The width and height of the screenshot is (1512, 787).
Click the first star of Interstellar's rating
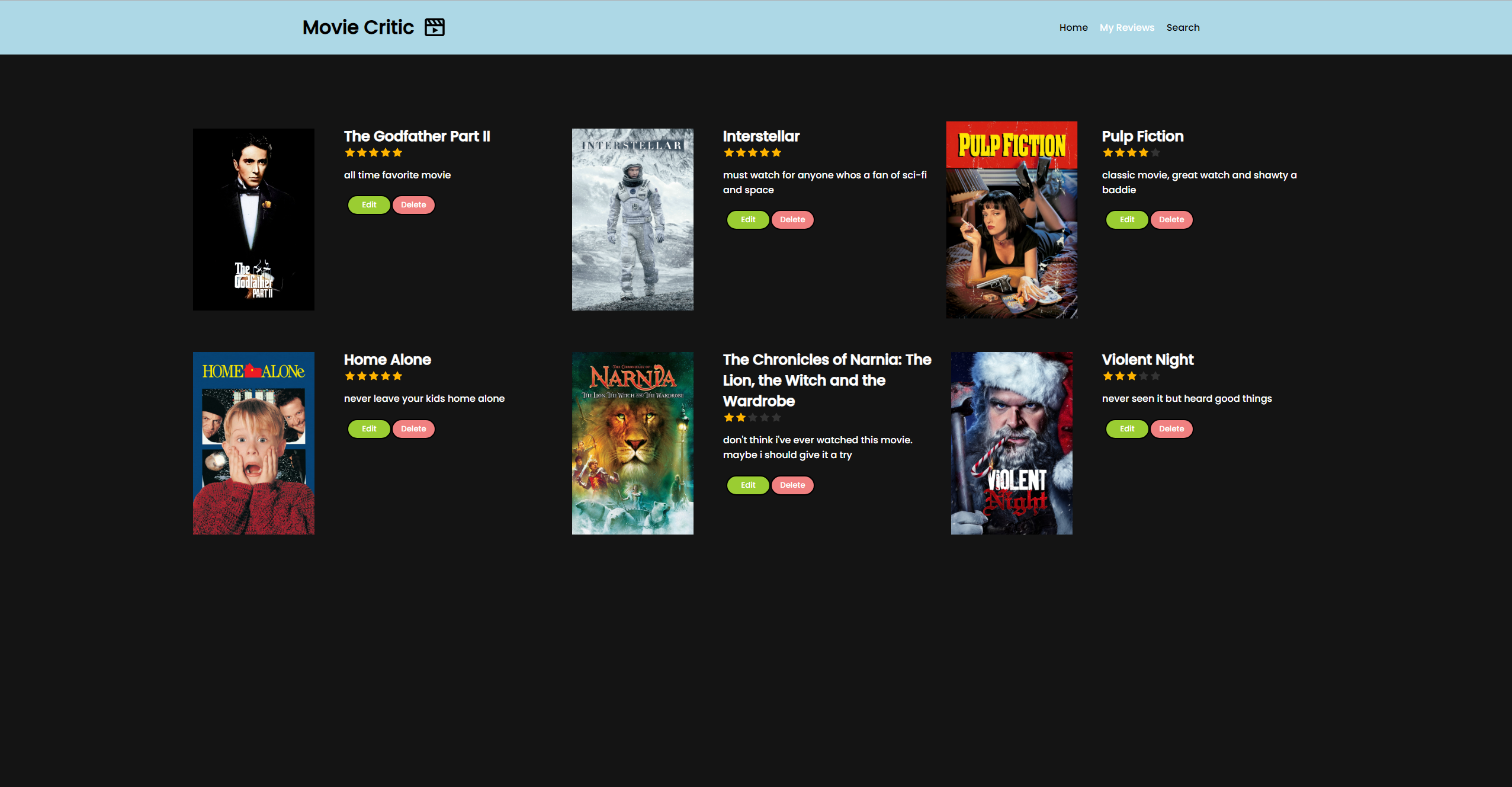[728, 152]
